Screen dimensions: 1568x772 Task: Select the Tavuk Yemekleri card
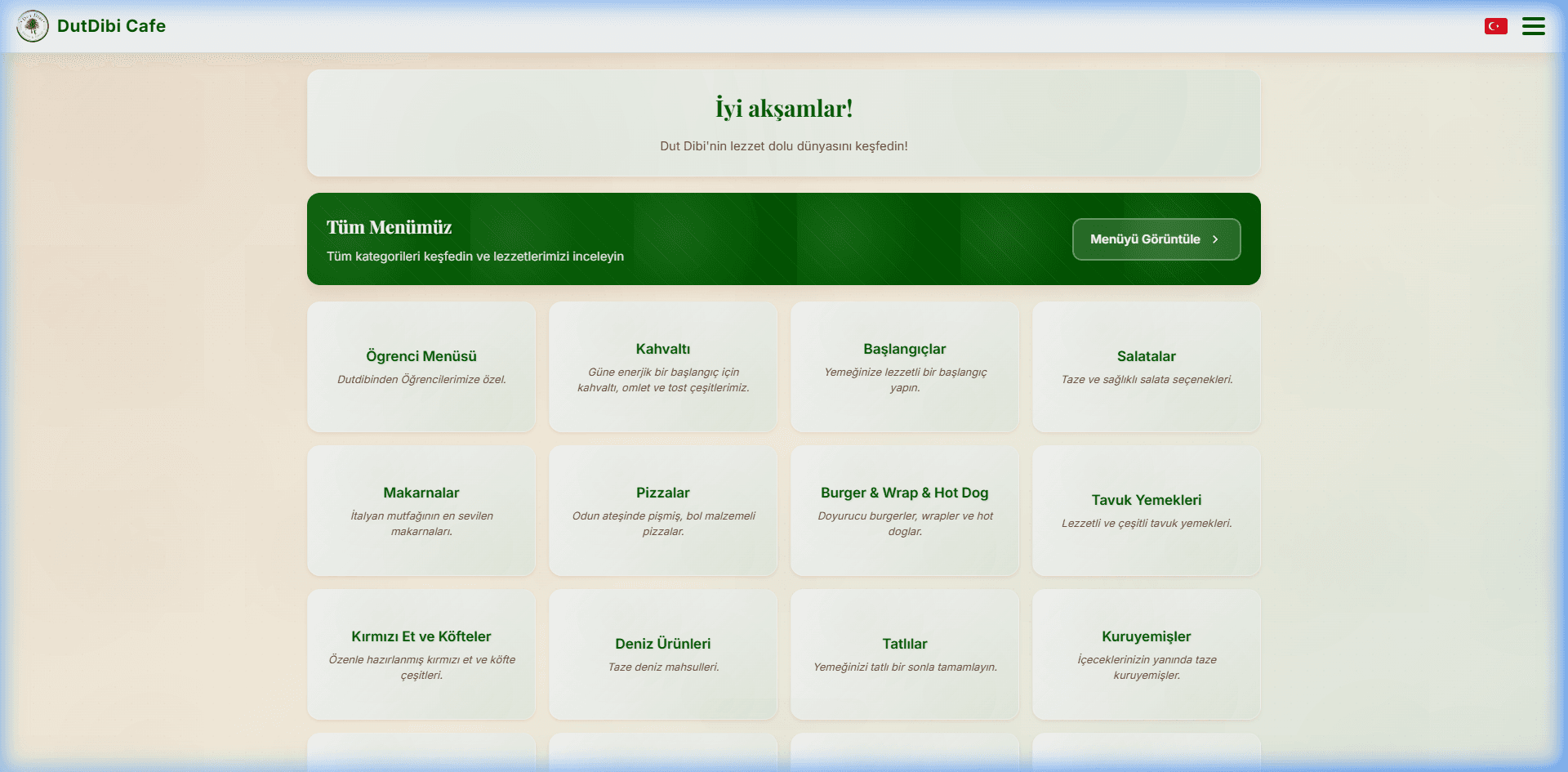(x=1147, y=511)
